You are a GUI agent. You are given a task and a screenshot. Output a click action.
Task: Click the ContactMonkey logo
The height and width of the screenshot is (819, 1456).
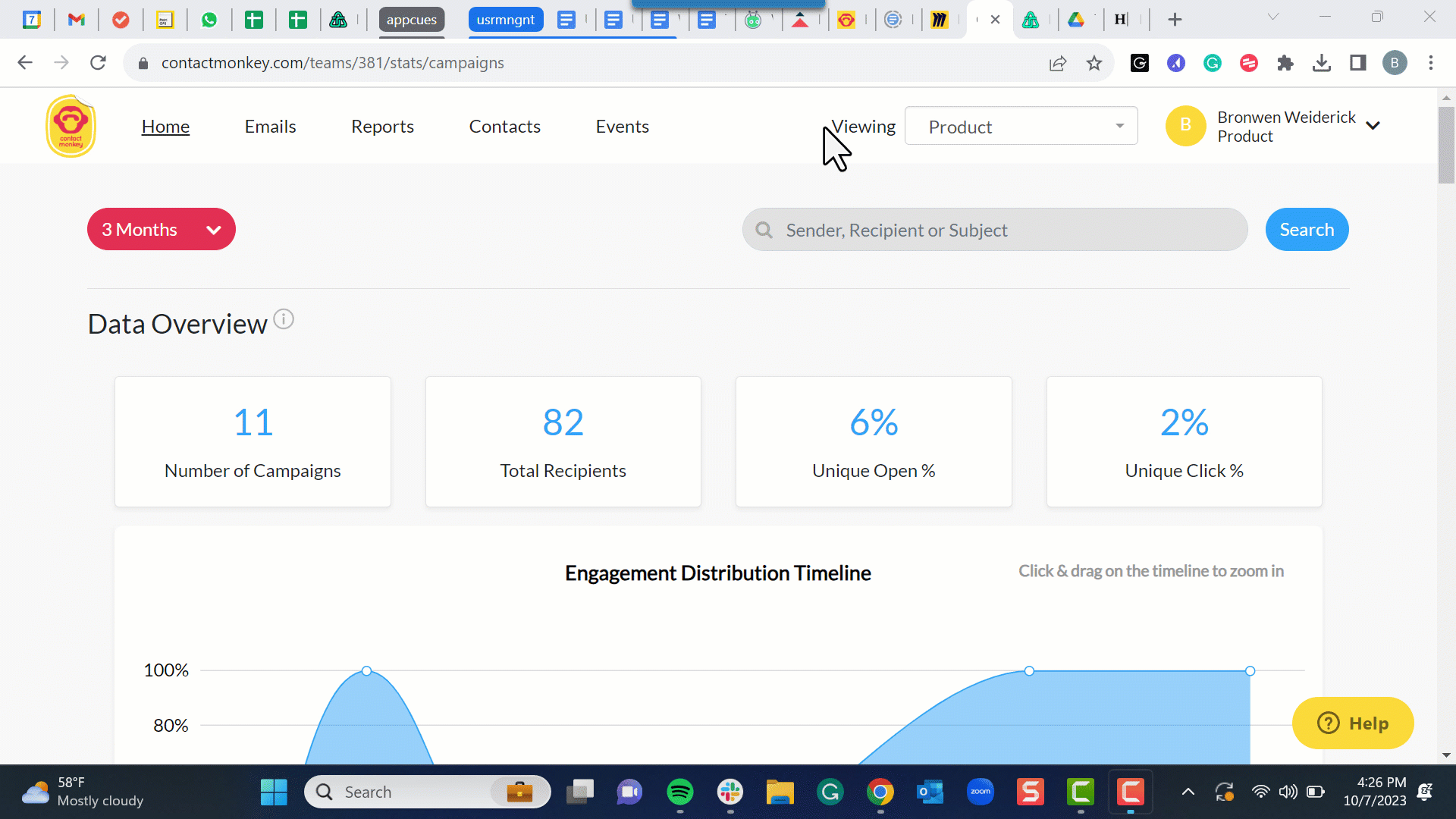tap(71, 126)
